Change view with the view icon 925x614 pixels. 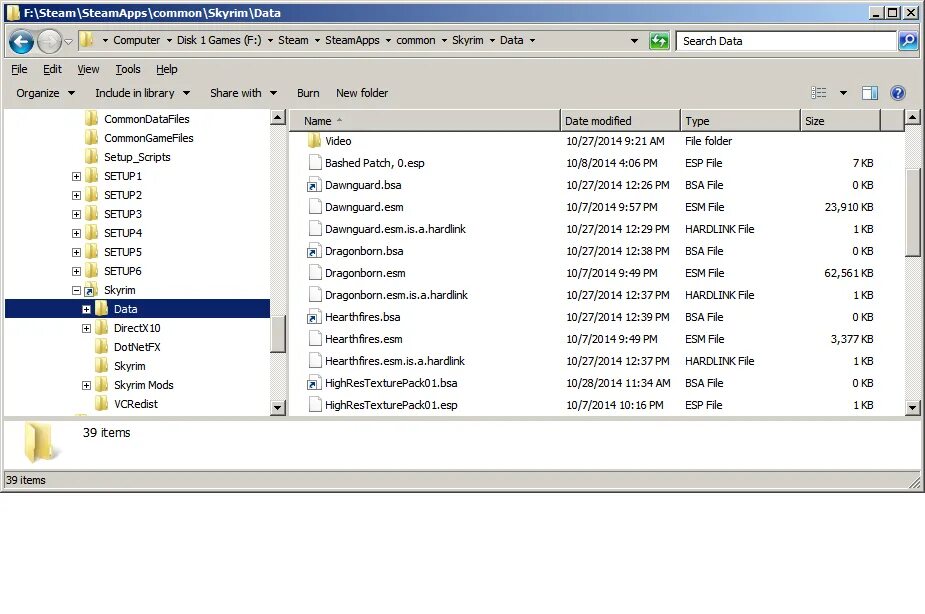point(818,93)
